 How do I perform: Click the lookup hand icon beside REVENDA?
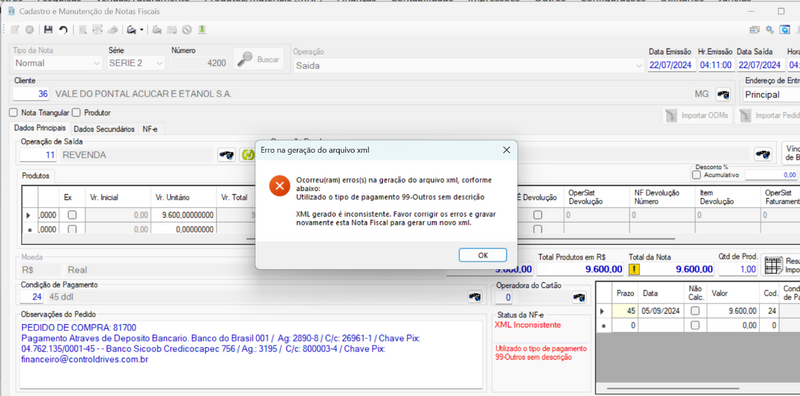(x=227, y=155)
